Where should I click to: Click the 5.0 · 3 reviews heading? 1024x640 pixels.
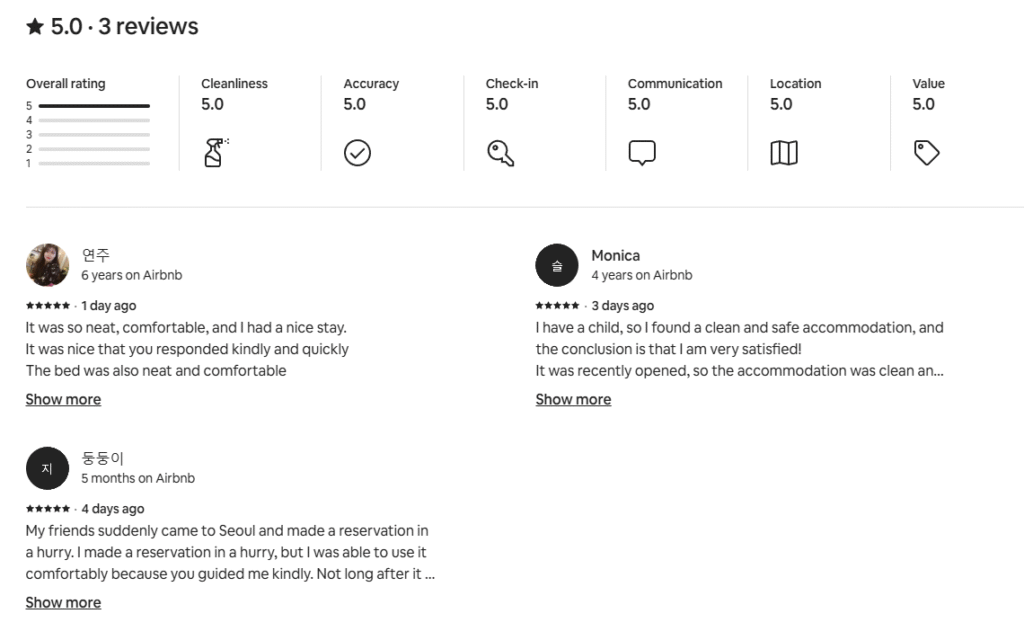[x=124, y=27]
